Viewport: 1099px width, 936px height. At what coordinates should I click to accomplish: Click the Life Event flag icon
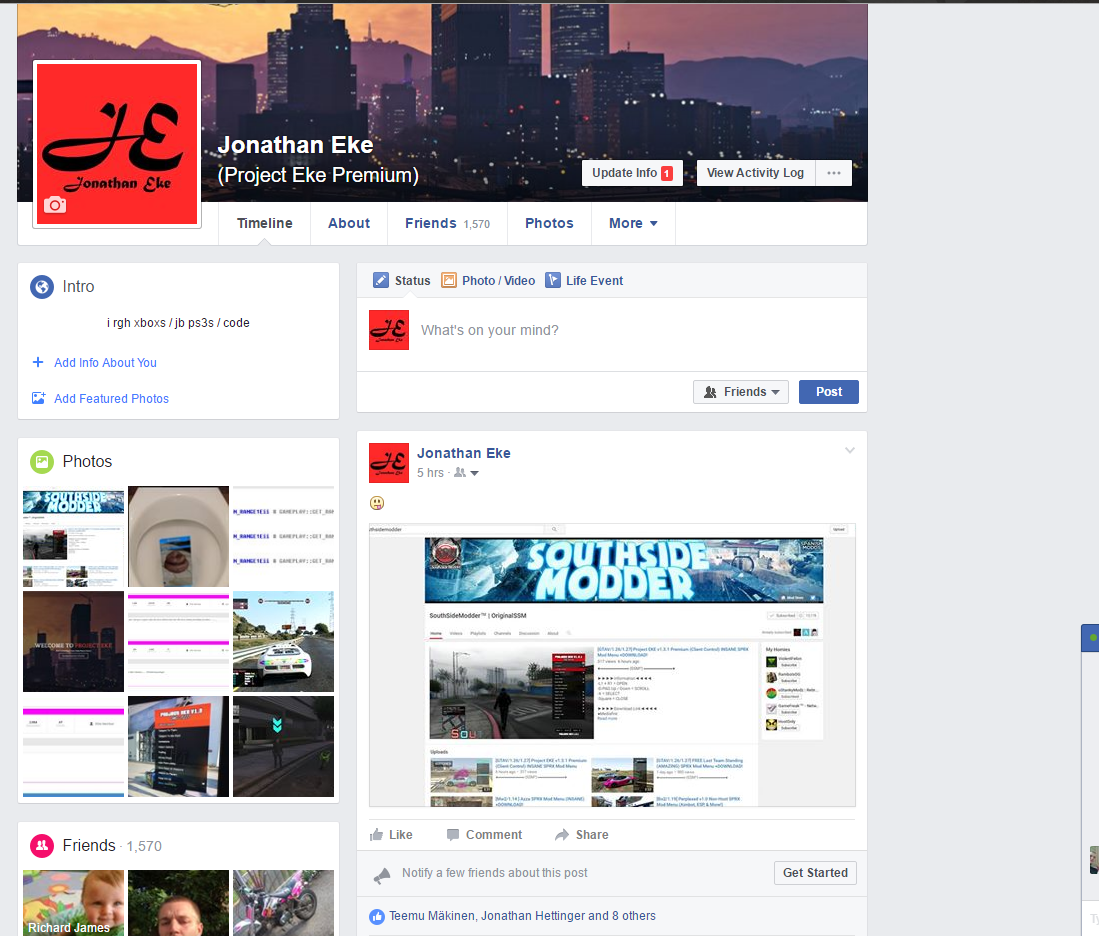click(x=553, y=280)
